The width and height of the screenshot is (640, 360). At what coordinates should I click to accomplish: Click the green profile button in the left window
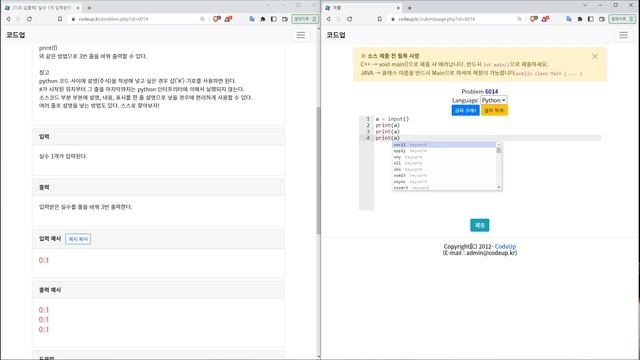pyautogui.click(x=305, y=19)
